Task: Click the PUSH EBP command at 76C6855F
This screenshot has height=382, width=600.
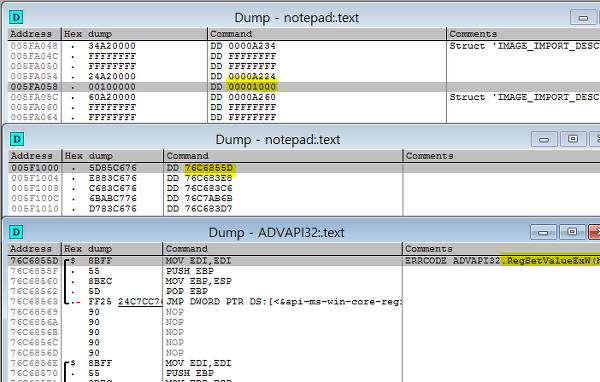Action: pos(190,271)
